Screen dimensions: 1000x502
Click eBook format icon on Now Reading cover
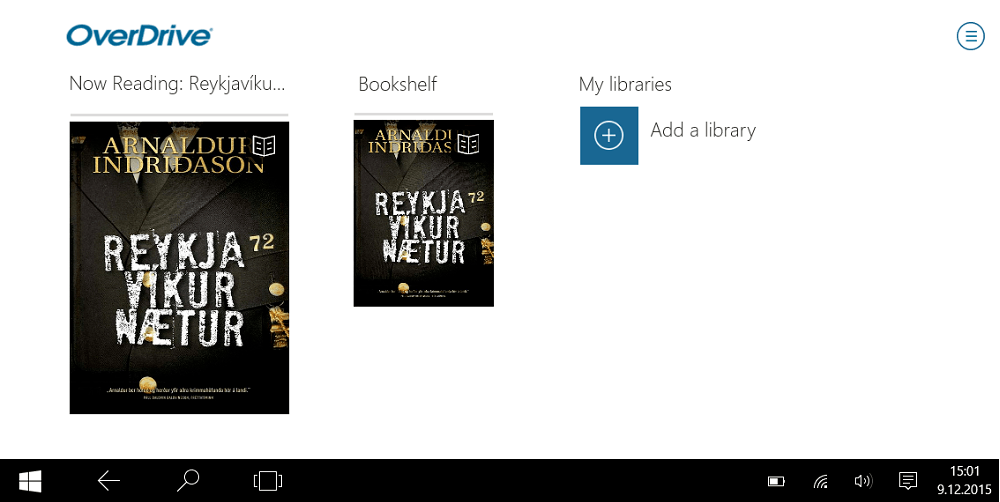pos(264,146)
